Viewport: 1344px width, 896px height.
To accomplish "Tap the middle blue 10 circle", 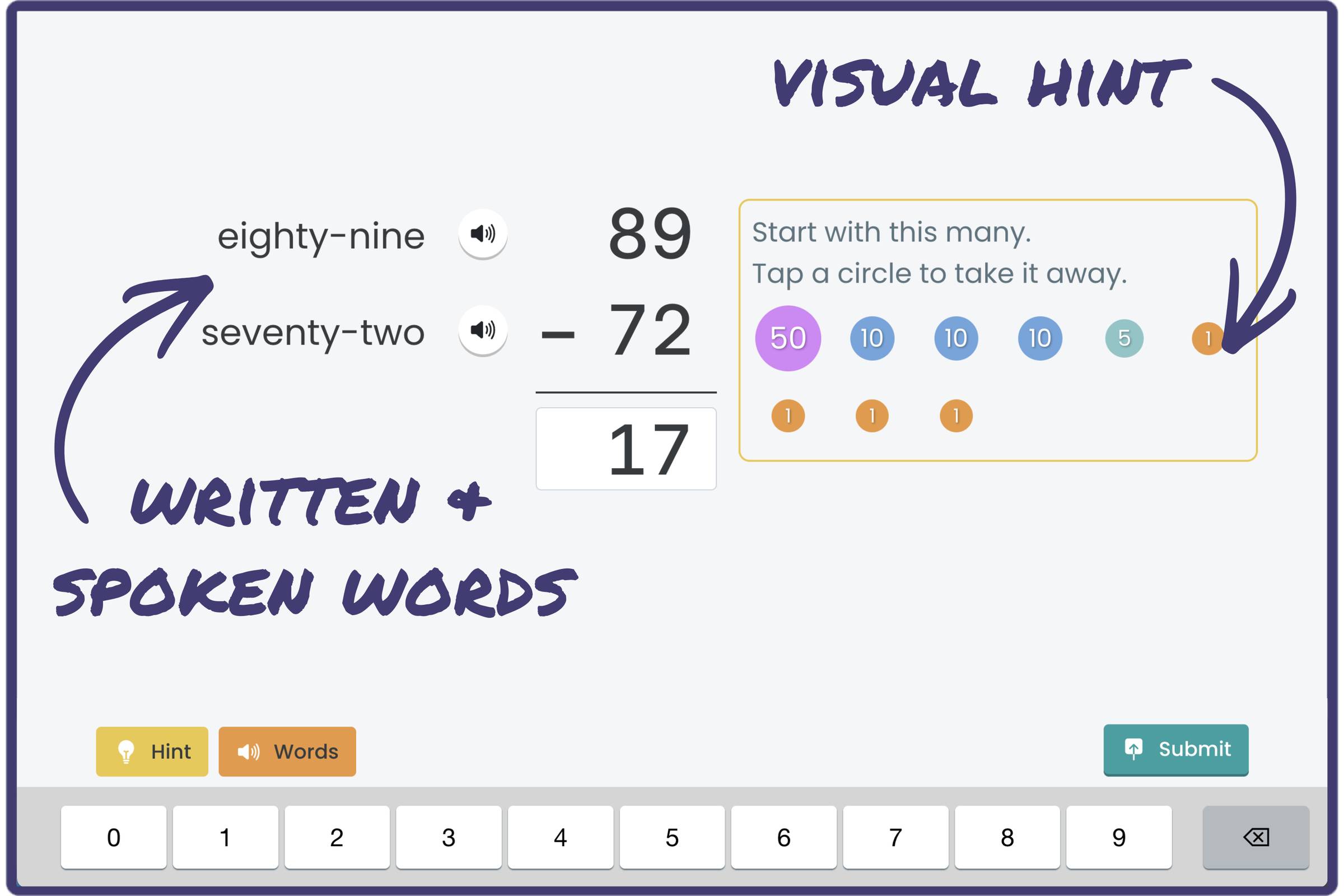I will (955, 338).
